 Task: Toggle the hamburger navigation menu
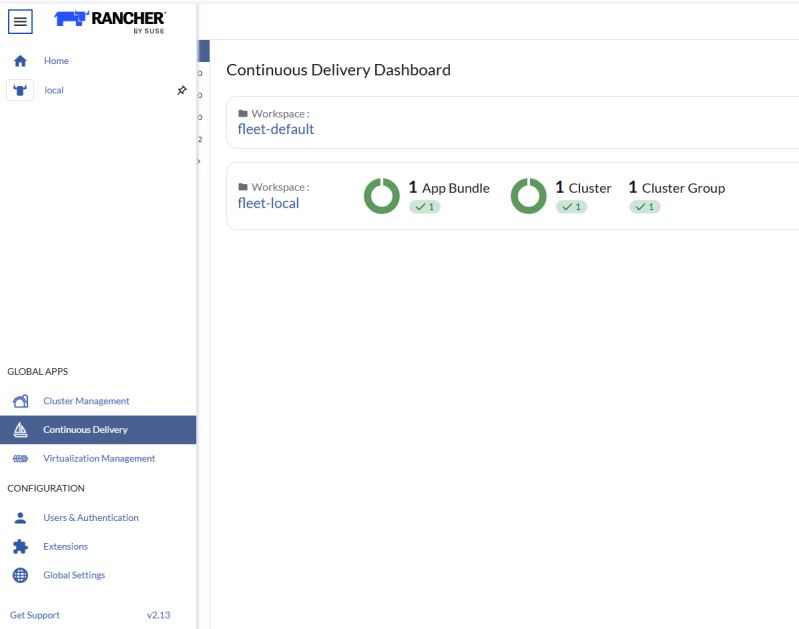[x=20, y=21]
